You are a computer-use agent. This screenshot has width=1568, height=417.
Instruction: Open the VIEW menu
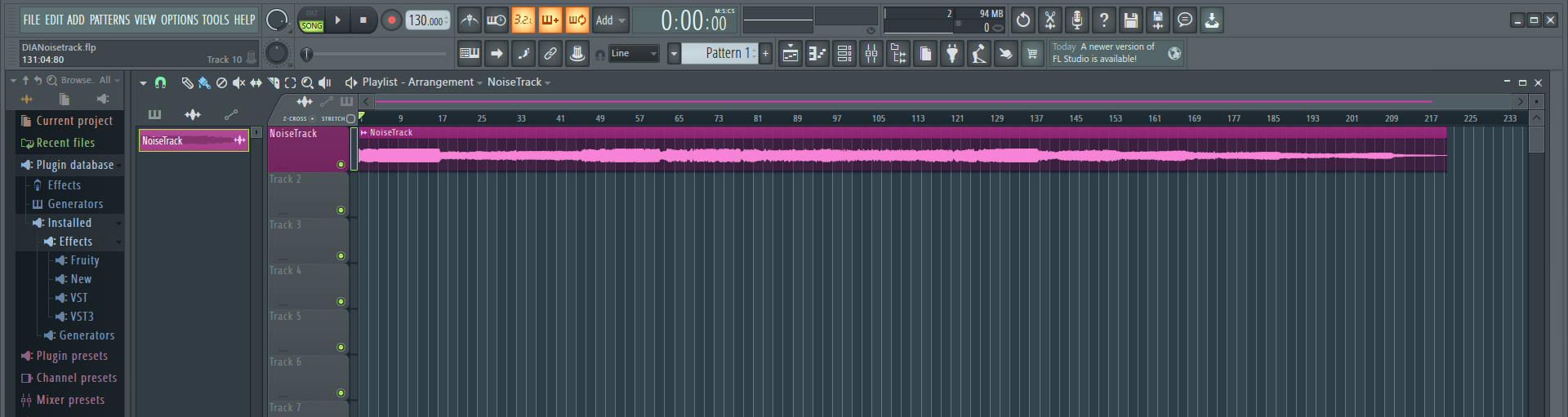pyautogui.click(x=145, y=20)
